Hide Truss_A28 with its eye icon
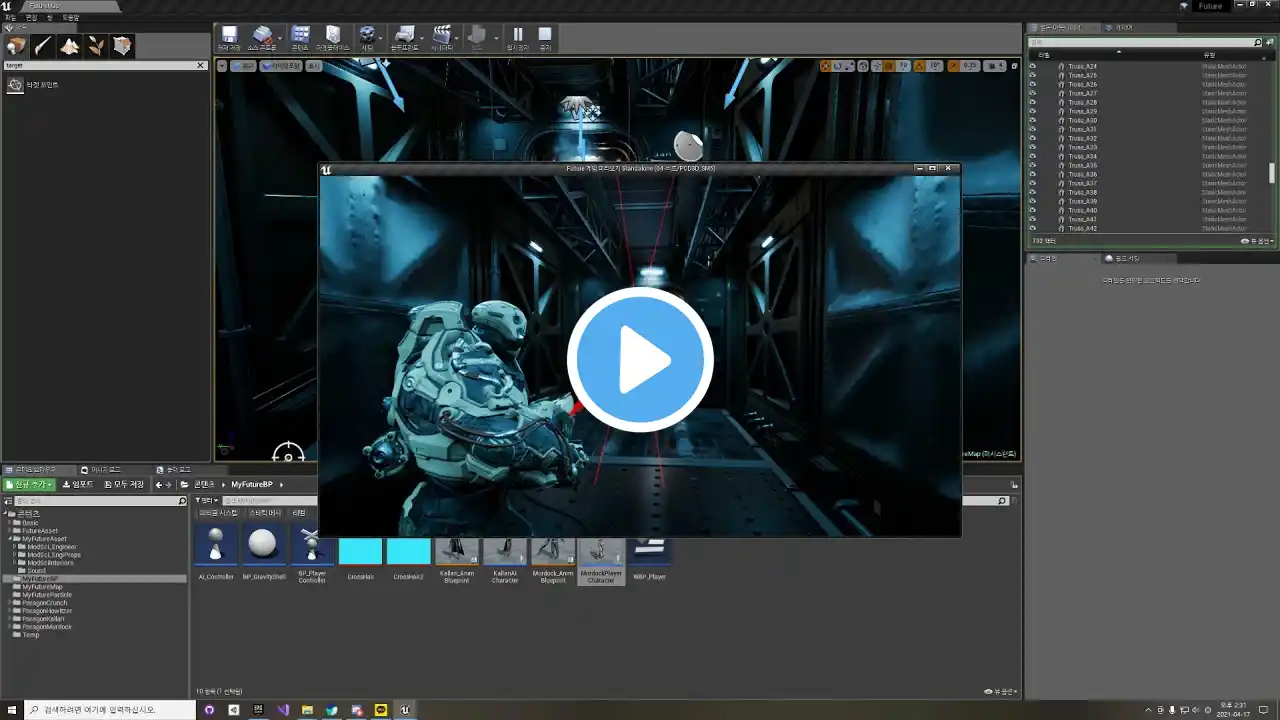The image size is (1280, 720). [1033, 102]
